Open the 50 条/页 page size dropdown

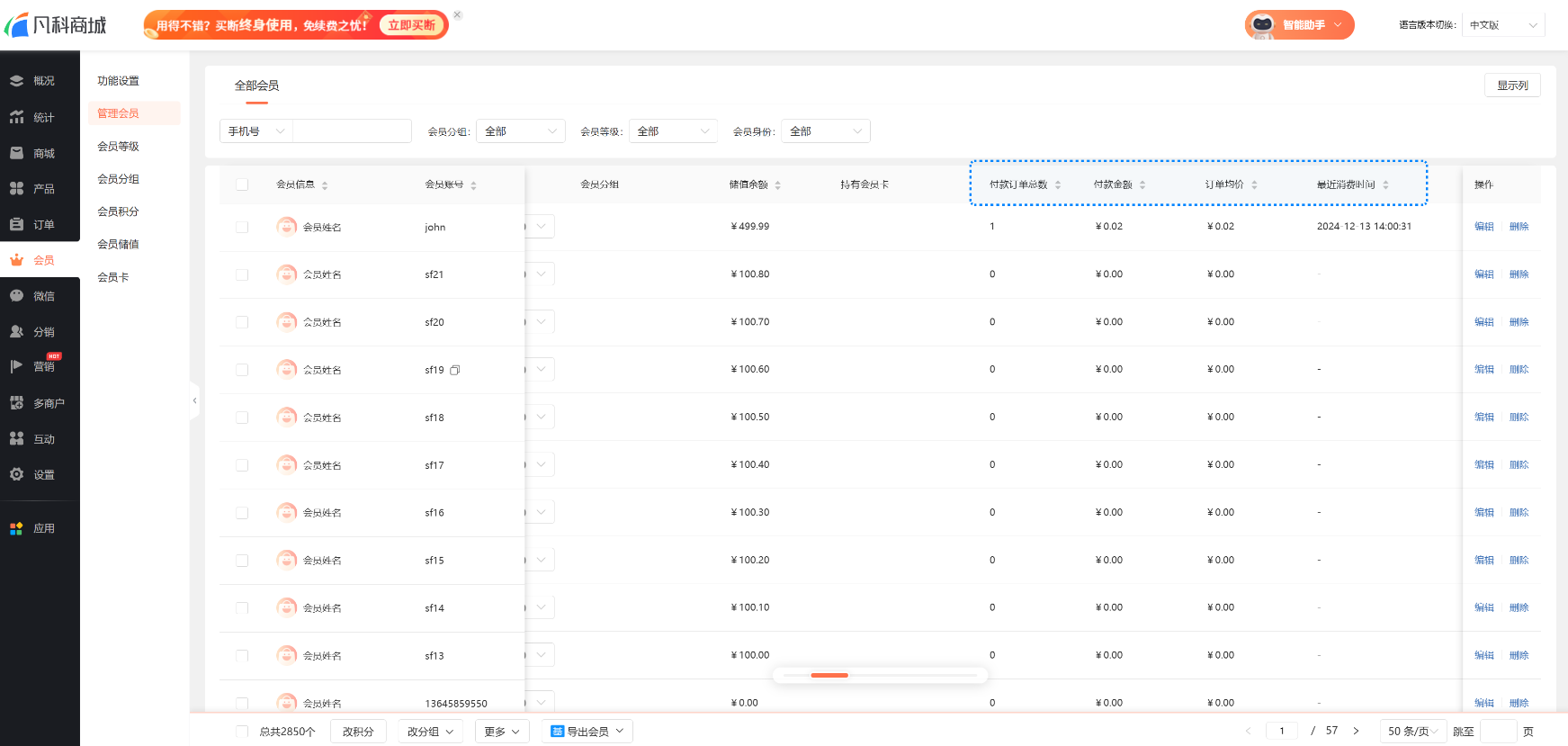point(1413,732)
